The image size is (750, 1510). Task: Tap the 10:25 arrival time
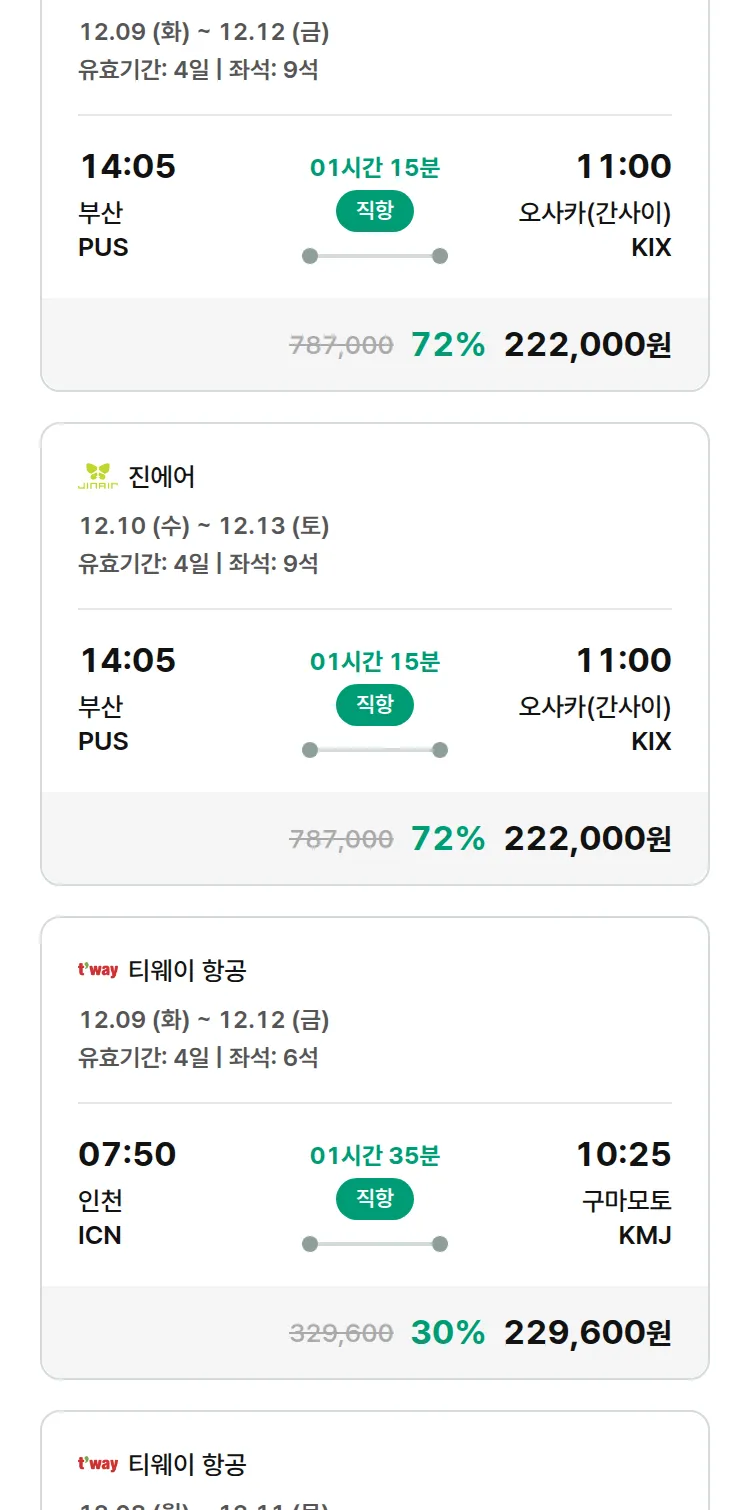click(623, 1155)
